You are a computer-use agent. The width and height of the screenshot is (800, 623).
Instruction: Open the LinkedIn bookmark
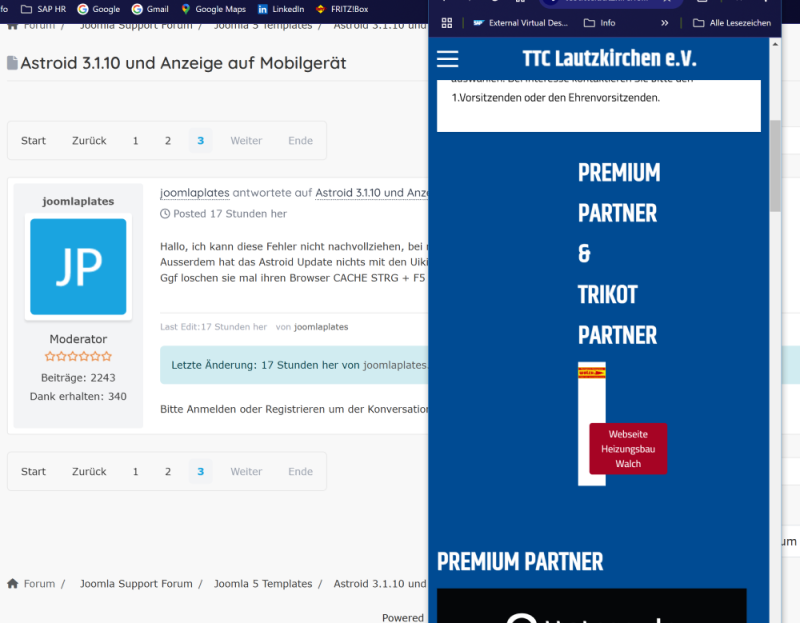coord(281,9)
